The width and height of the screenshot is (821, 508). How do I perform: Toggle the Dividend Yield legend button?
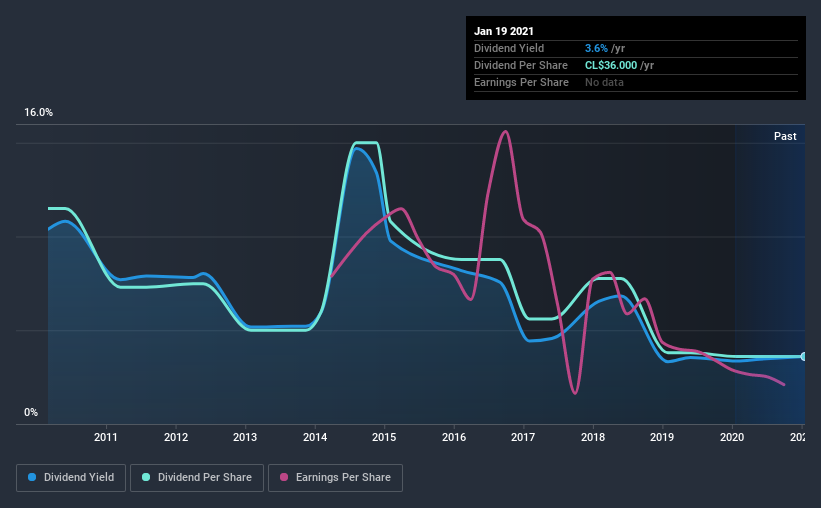point(71,478)
